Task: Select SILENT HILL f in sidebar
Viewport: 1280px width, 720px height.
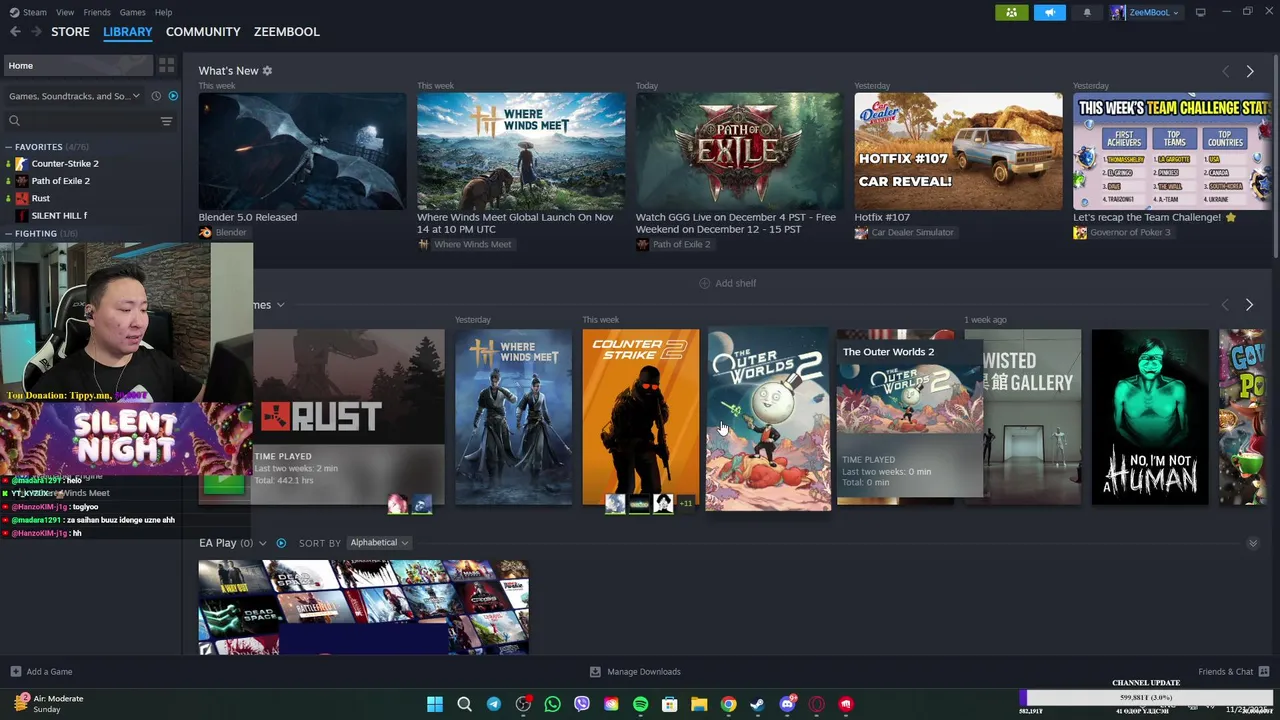Action: [59, 216]
